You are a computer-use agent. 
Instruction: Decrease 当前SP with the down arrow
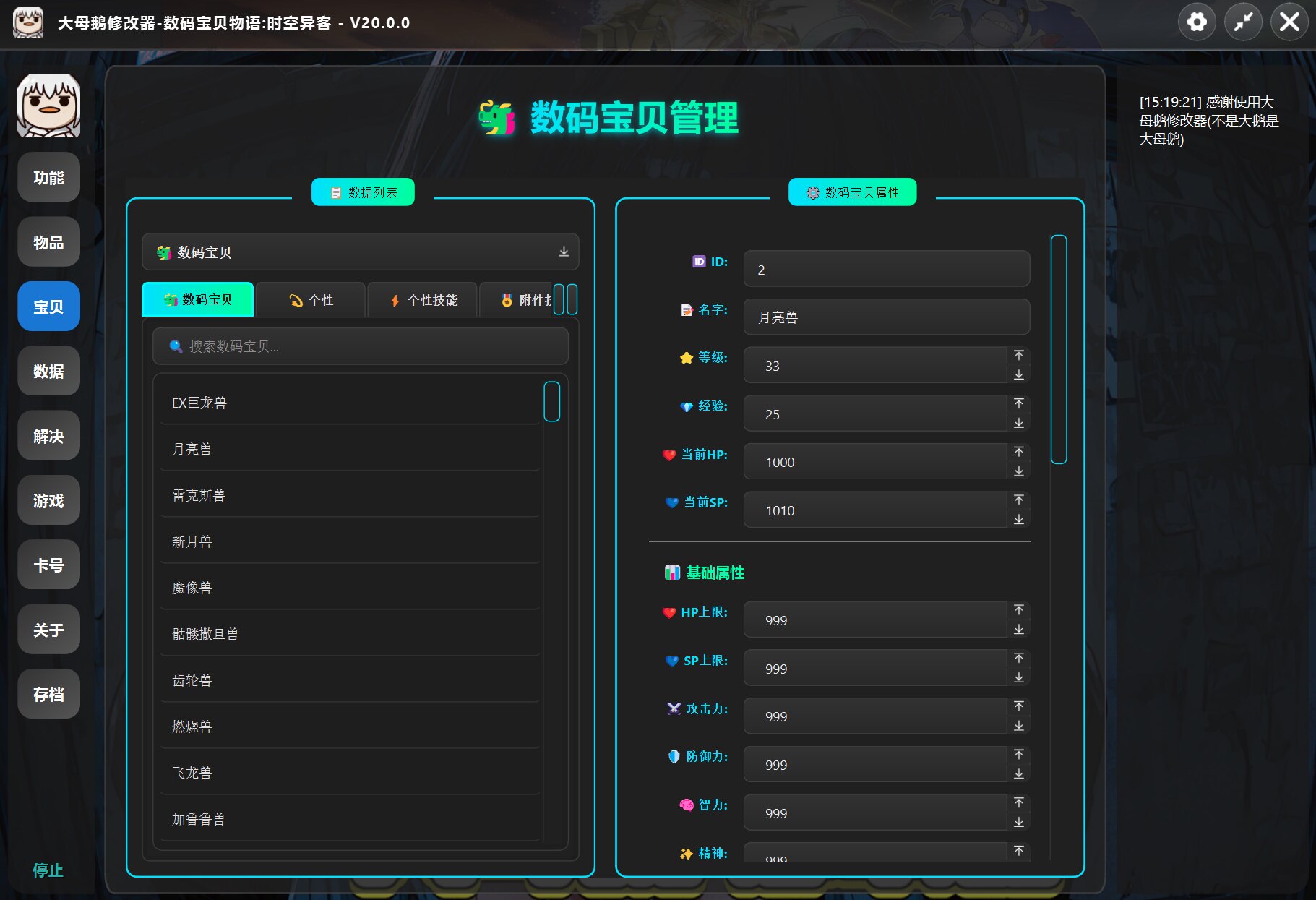click(x=1018, y=519)
